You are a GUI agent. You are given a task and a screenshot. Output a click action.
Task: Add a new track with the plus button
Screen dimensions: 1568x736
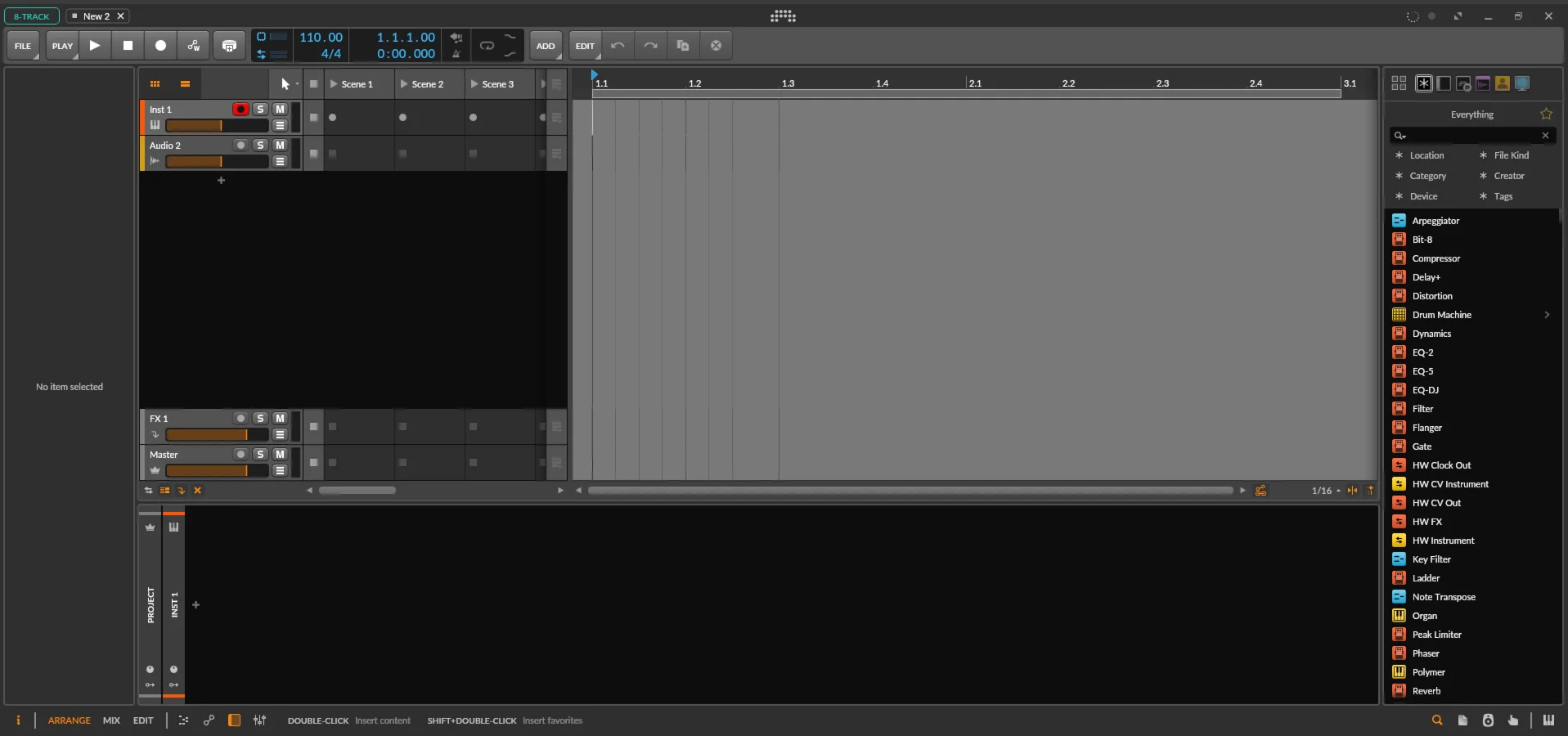(x=221, y=180)
